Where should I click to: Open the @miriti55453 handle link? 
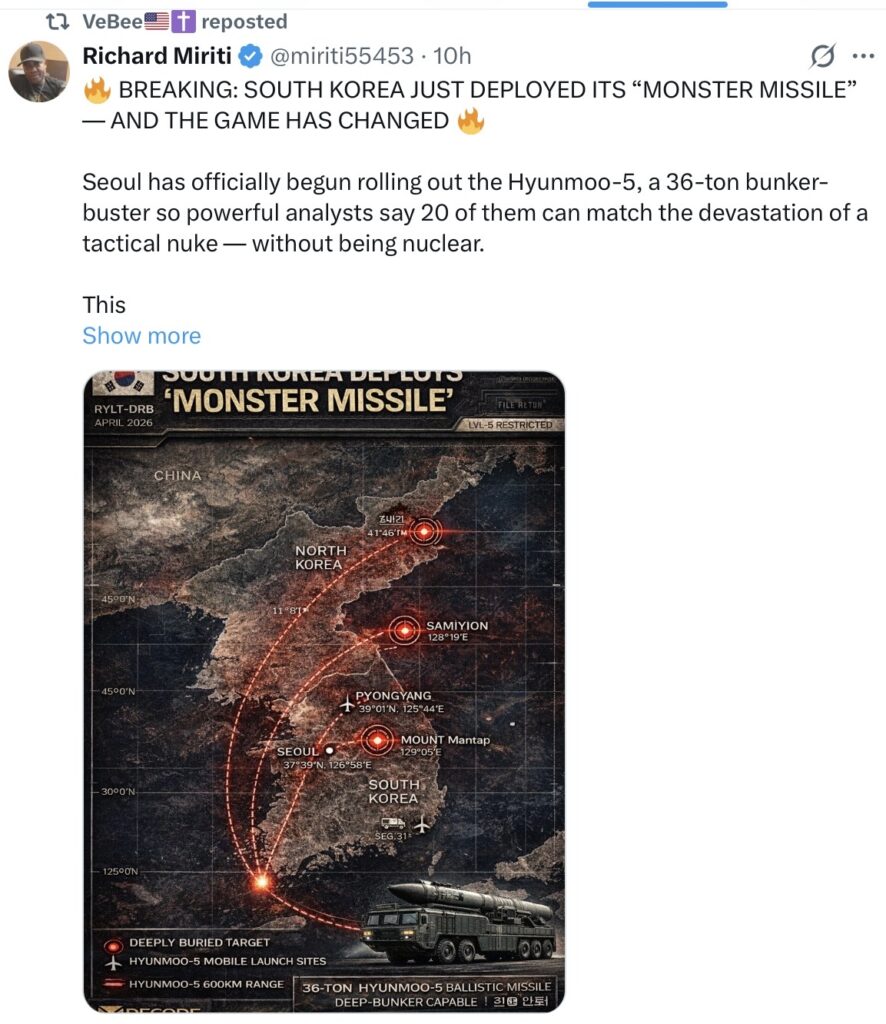341,56
